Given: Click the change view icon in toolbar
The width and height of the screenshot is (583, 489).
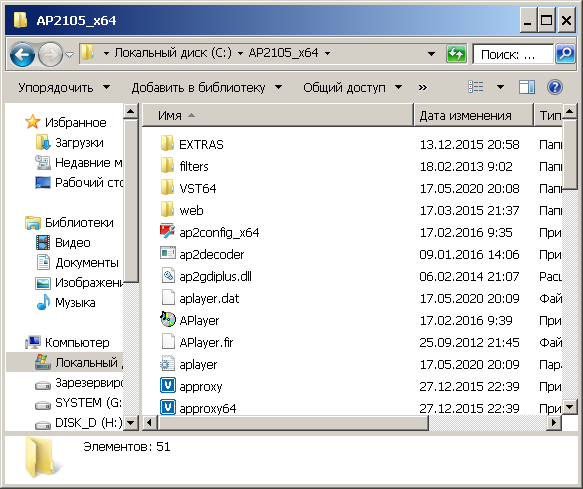Looking at the screenshot, I should [x=476, y=87].
